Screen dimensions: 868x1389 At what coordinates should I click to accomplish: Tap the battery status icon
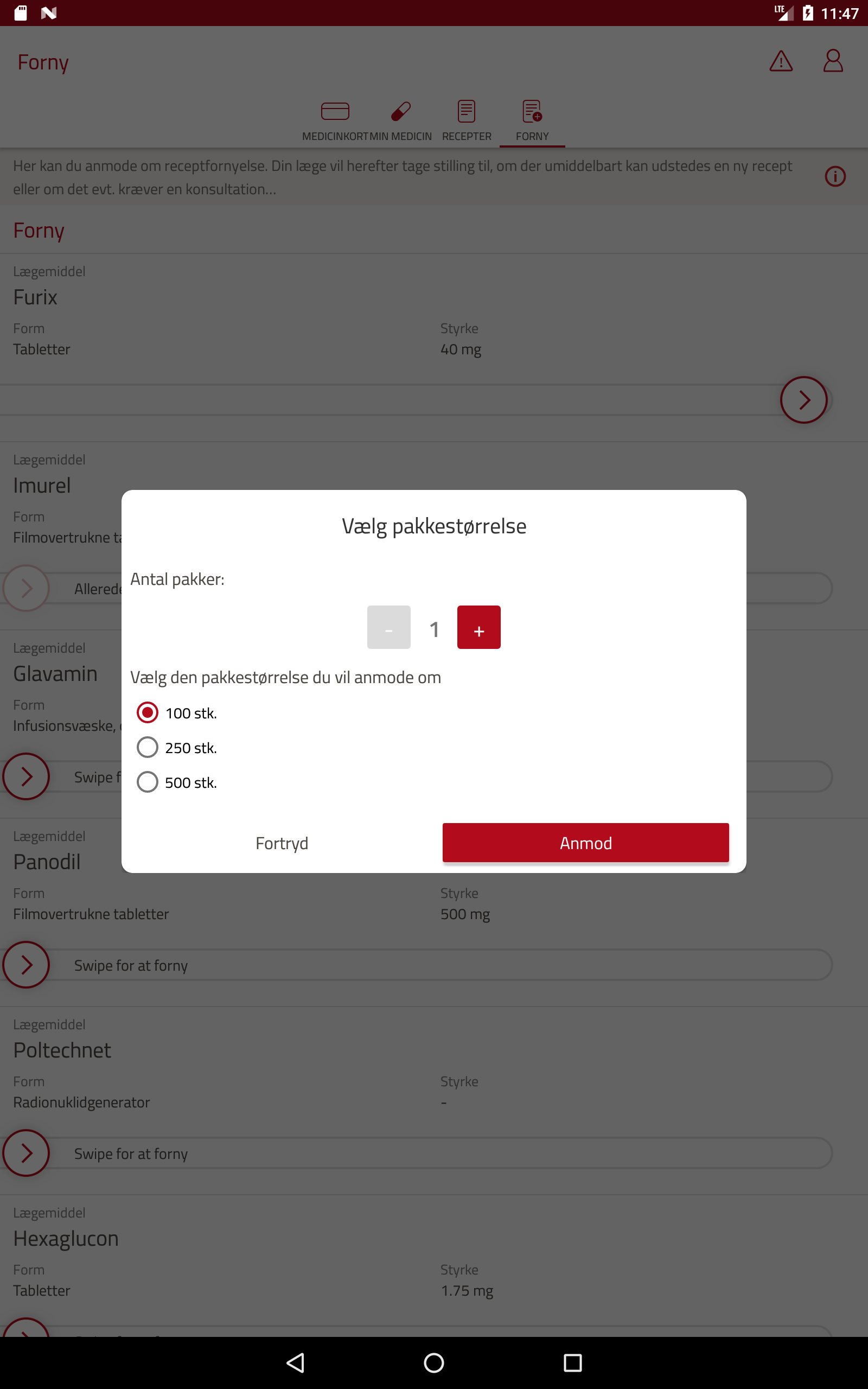click(807, 12)
